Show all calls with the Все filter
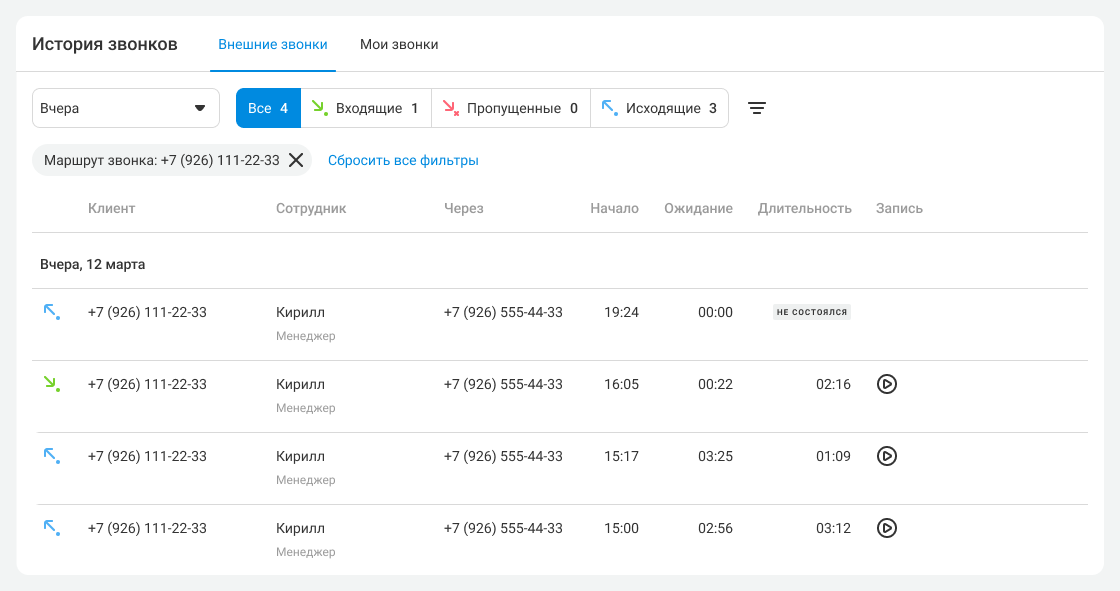 (x=268, y=108)
